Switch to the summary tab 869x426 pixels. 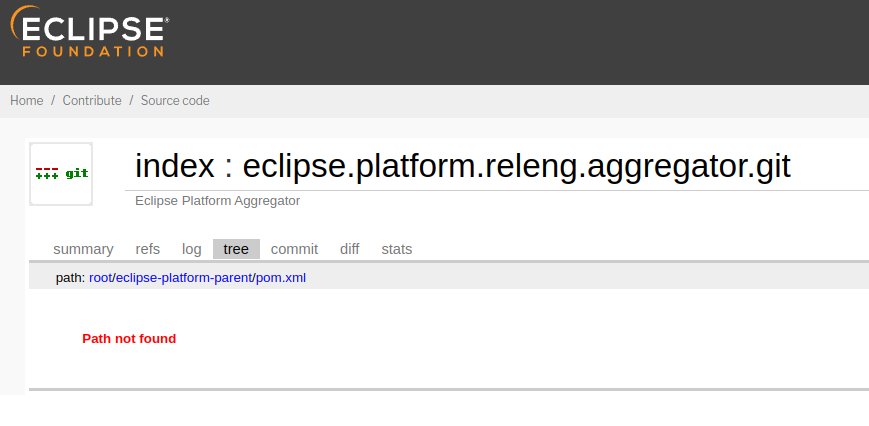point(83,249)
